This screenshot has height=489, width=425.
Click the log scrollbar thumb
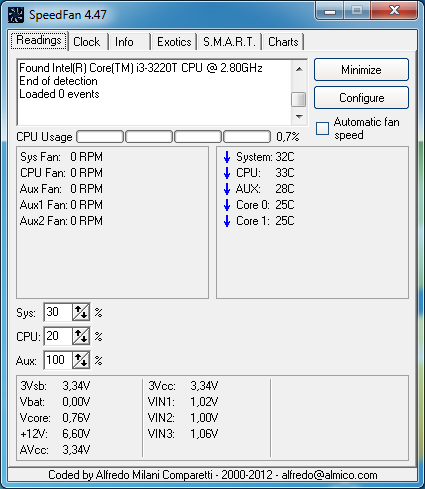299,99
